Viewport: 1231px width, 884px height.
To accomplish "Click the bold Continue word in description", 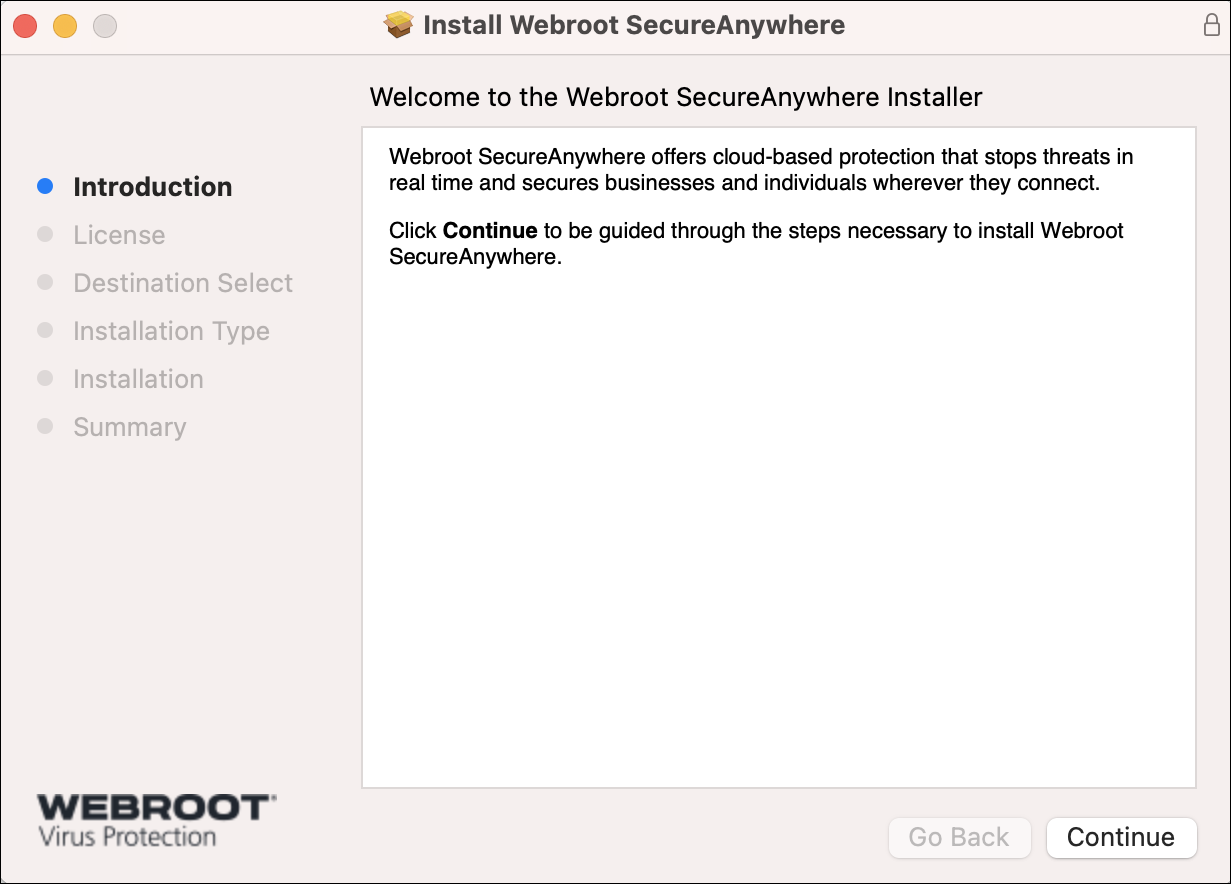I will point(489,230).
